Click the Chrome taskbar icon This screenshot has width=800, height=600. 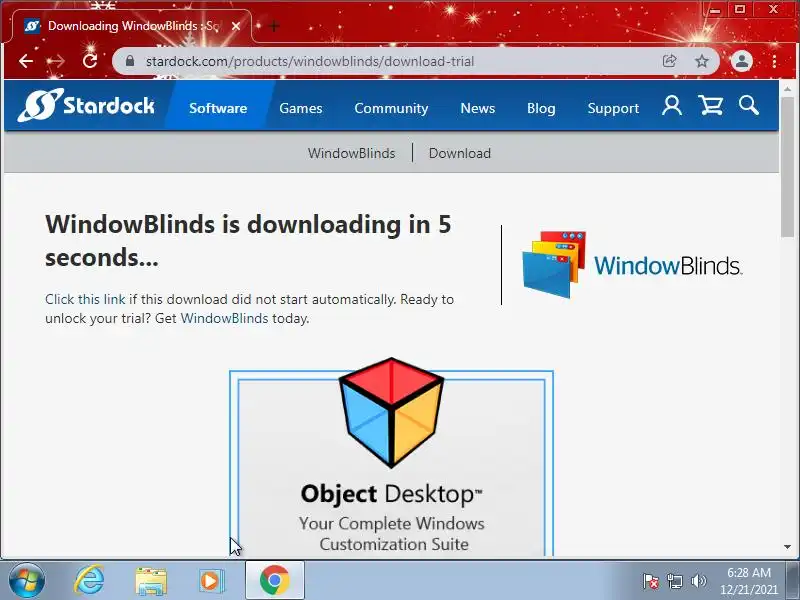click(x=275, y=580)
